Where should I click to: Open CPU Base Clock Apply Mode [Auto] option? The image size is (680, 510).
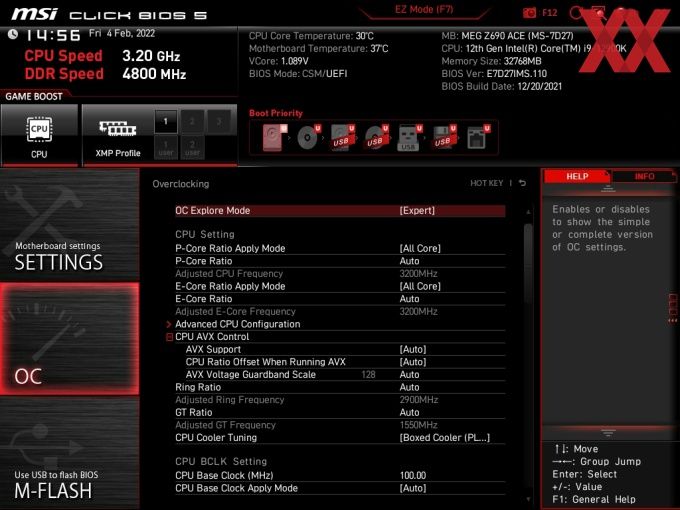(413, 488)
